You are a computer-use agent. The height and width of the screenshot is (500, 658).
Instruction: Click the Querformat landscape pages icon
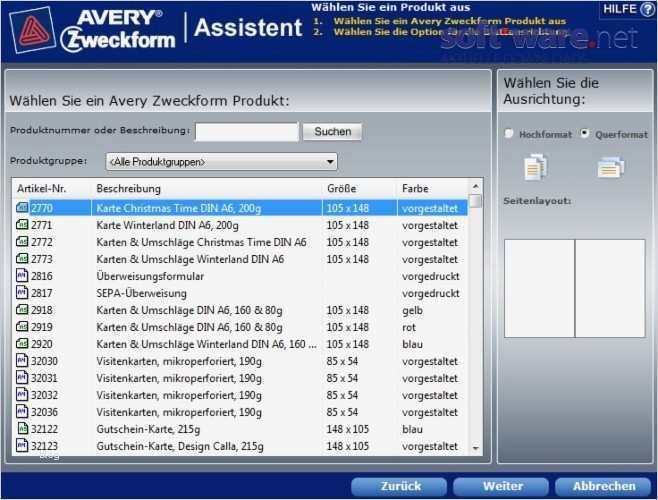point(611,167)
